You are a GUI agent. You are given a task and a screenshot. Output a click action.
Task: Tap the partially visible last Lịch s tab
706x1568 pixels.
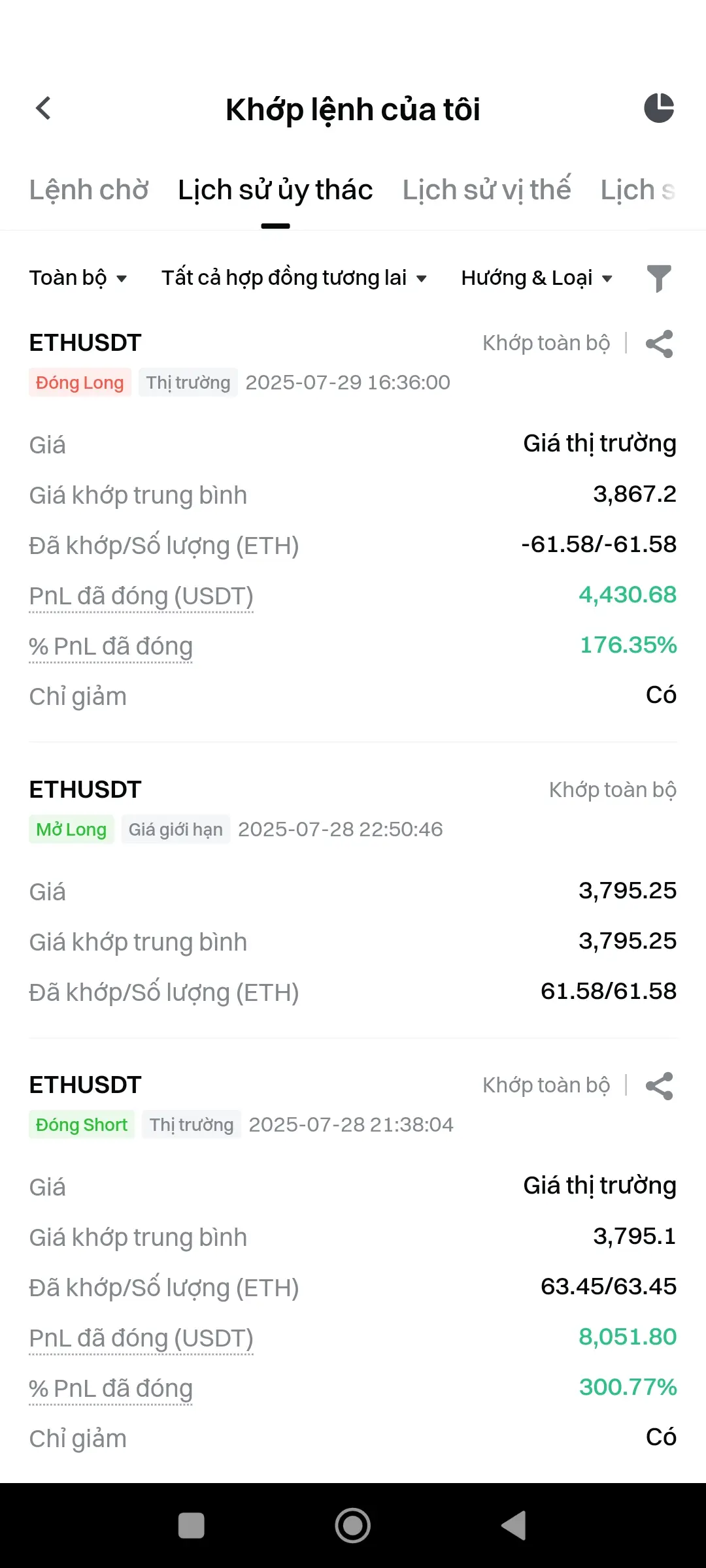pyautogui.click(x=638, y=189)
